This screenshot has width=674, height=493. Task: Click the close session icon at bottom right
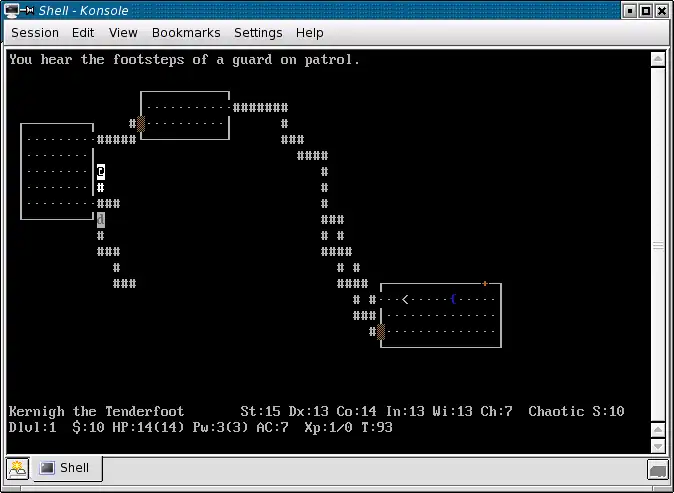pos(657,468)
